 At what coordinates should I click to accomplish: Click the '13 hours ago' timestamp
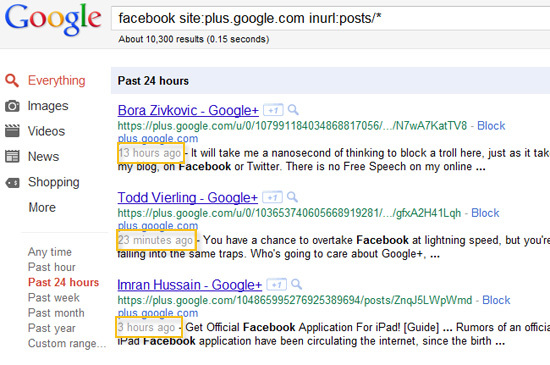(x=150, y=153)
